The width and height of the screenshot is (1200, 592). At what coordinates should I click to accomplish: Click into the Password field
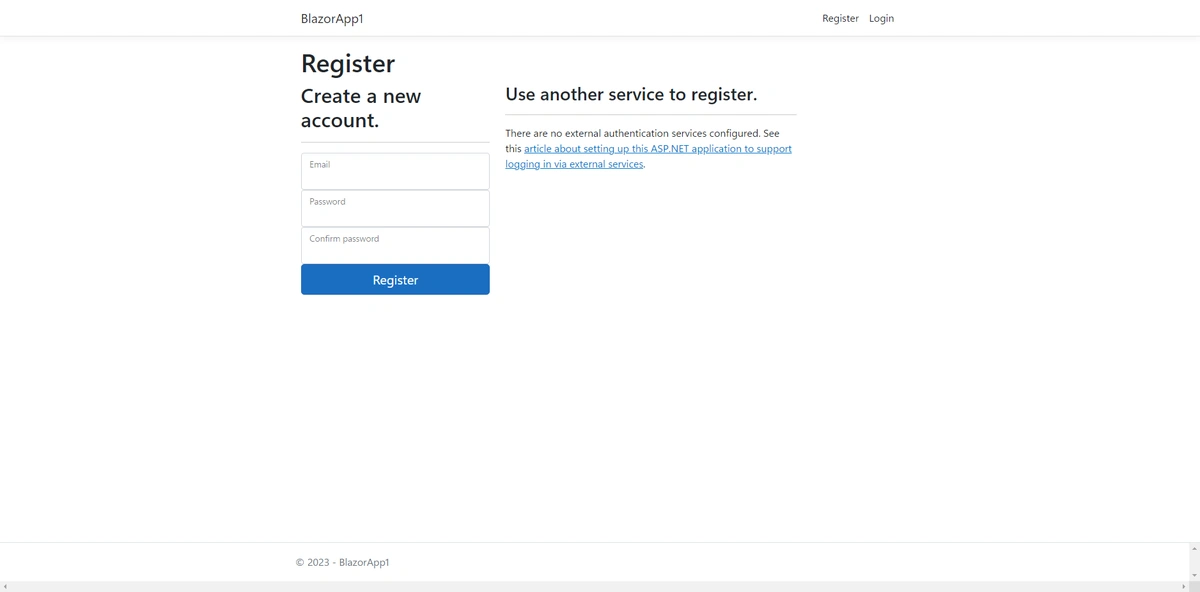pyautogui.click(x=395, y=209)
